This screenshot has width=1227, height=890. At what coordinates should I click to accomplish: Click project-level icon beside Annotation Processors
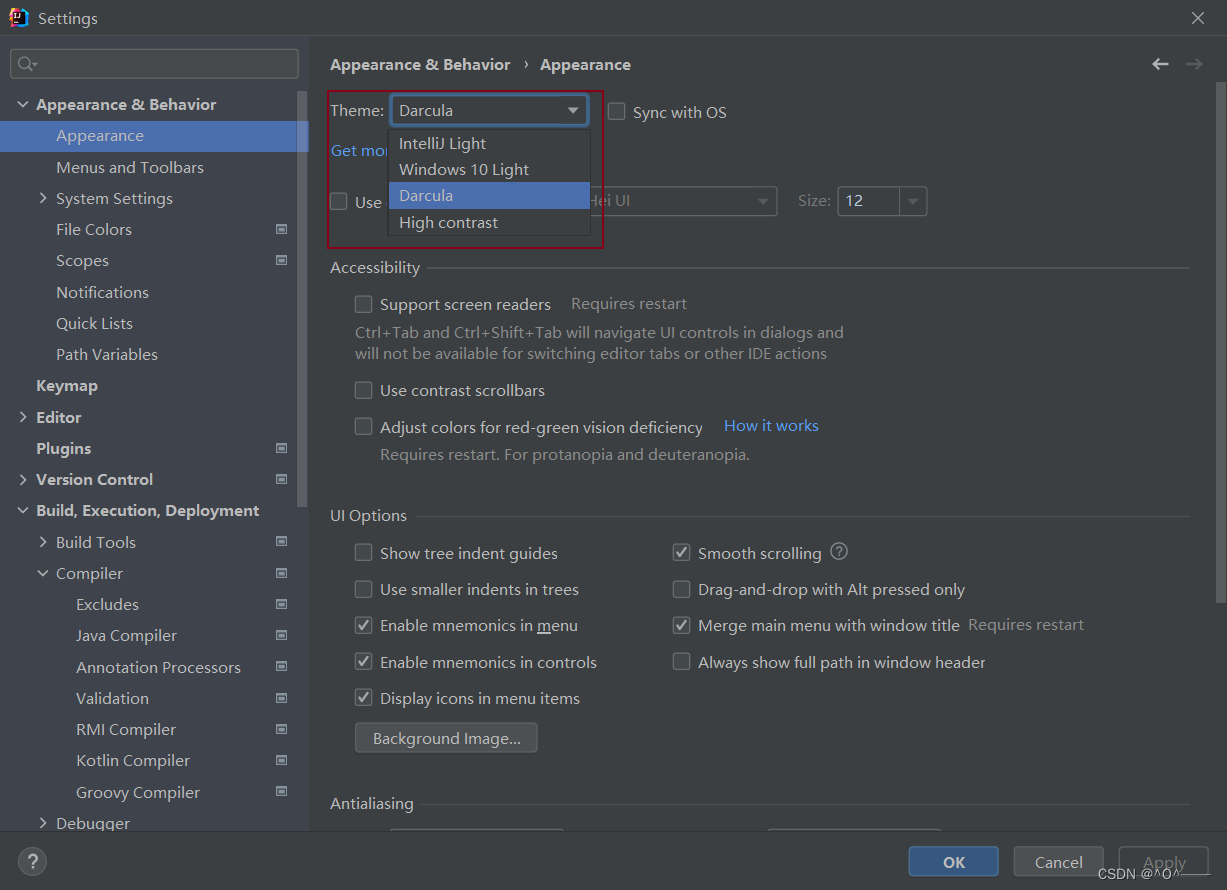(281, 667)
